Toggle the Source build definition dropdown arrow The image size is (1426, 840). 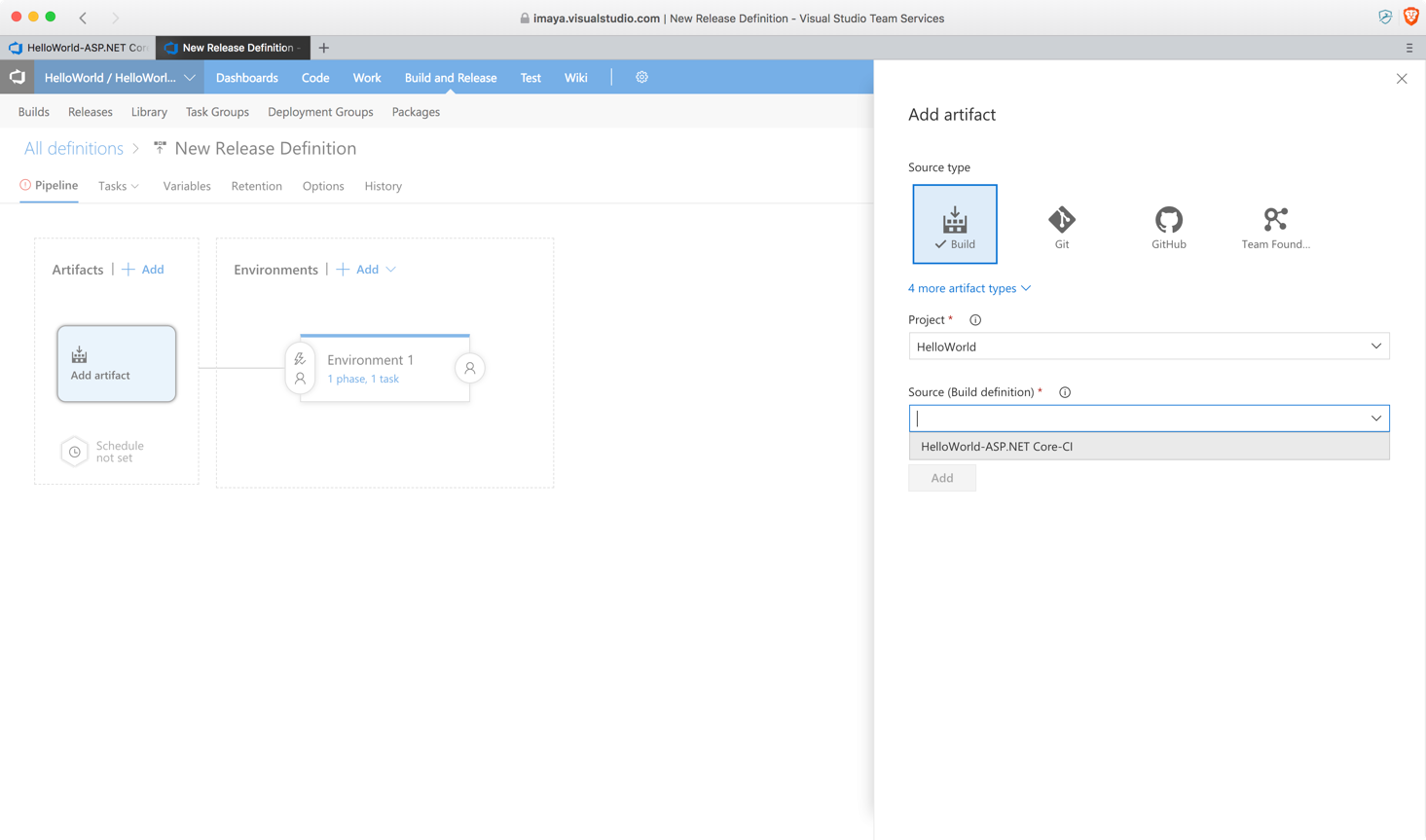click(x=1375, y=419)
